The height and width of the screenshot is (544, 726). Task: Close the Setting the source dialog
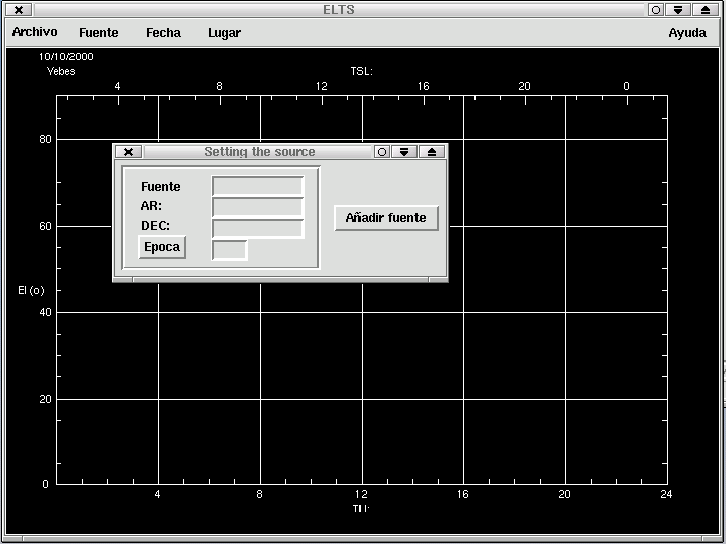(x=128, y=152)
